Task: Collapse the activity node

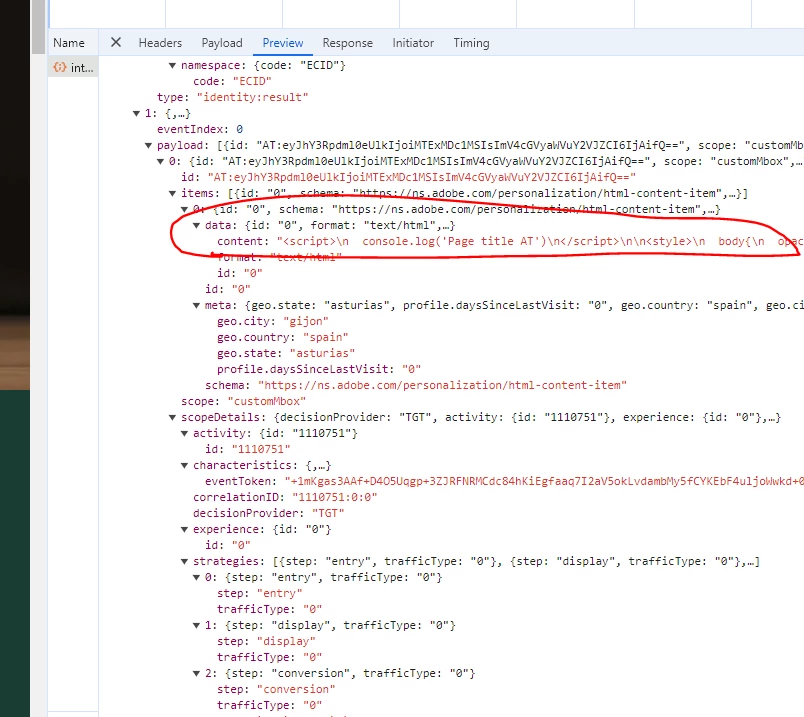Action: [184, 433]
